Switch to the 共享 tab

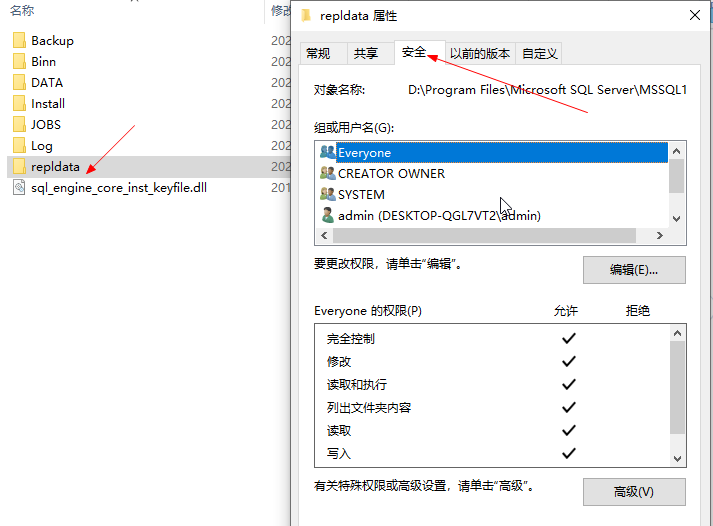point(366,54)
